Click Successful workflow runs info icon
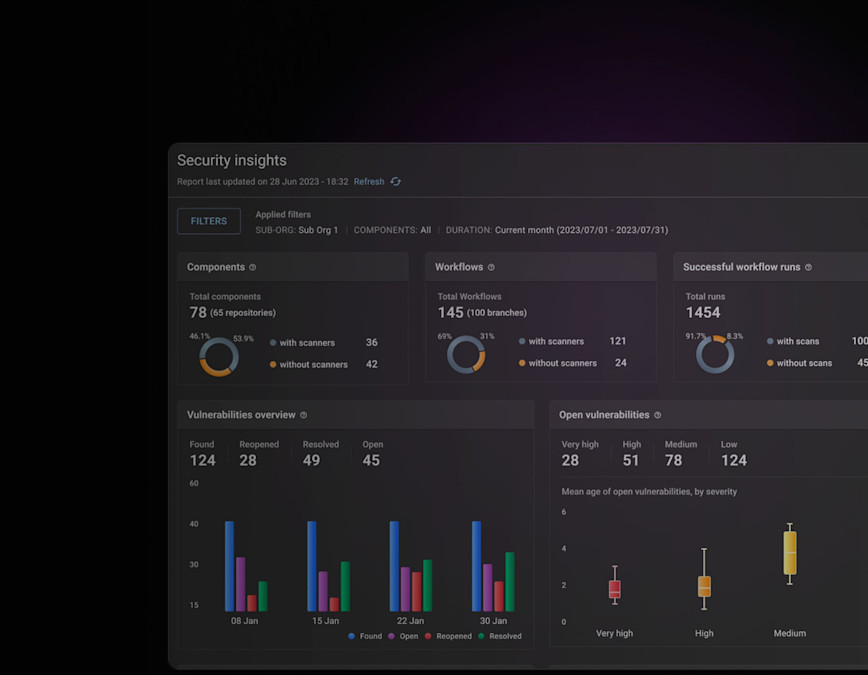The height and width of the screenshot is (675, 868). tap(808, 267)
